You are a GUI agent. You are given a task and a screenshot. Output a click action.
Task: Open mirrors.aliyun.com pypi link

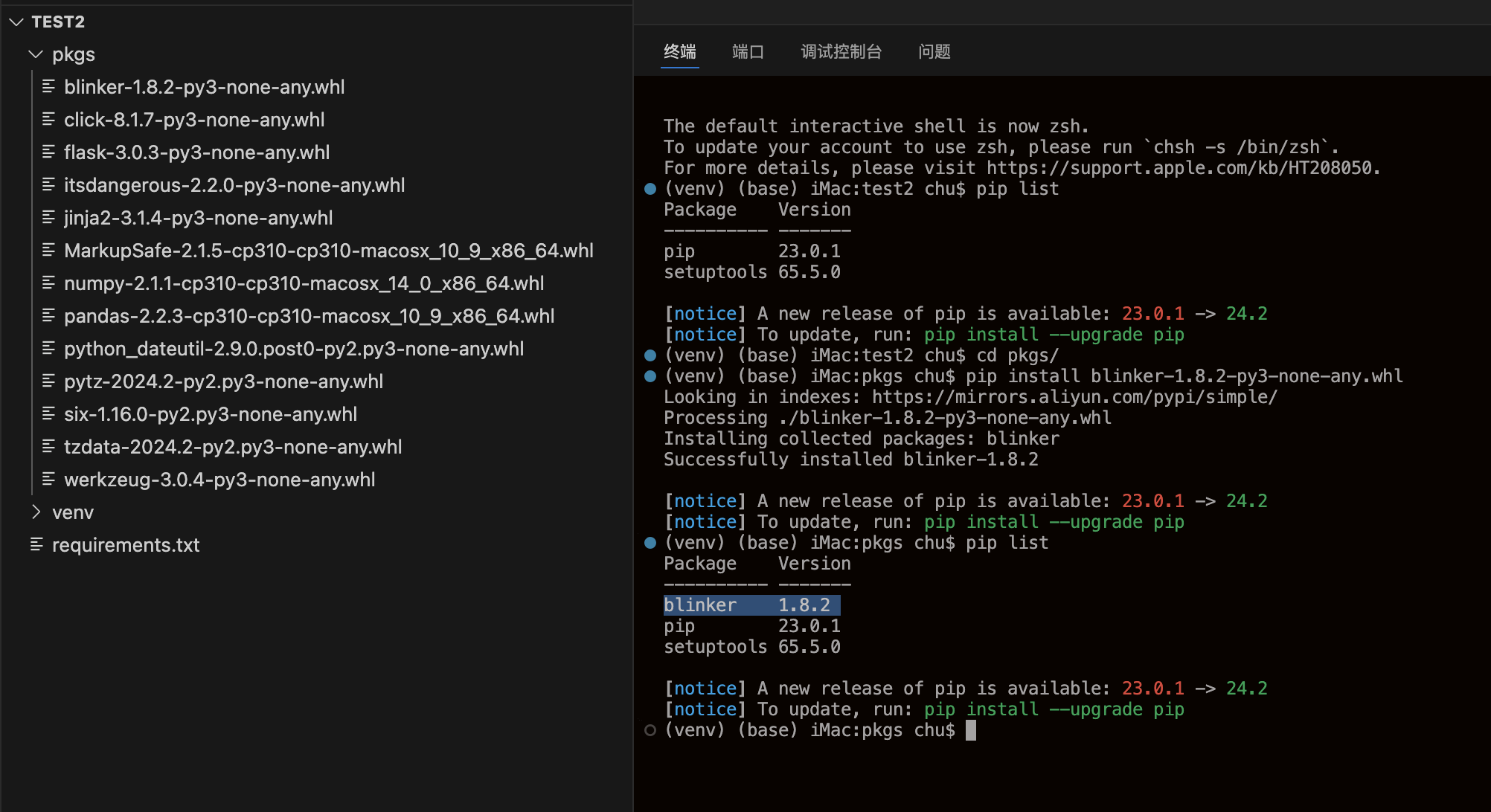tap(1074, 397)
